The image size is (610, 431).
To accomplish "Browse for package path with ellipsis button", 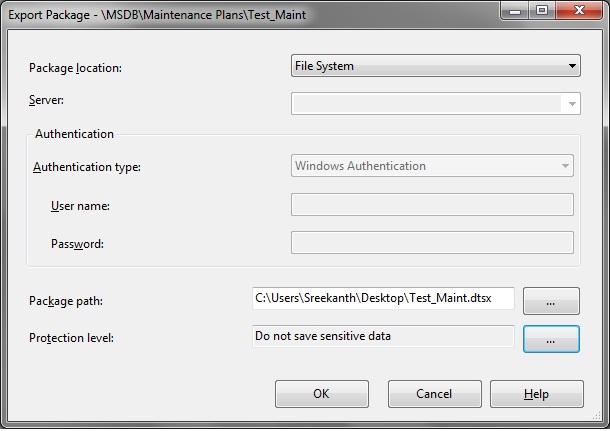I will click(x=551, y=300).
